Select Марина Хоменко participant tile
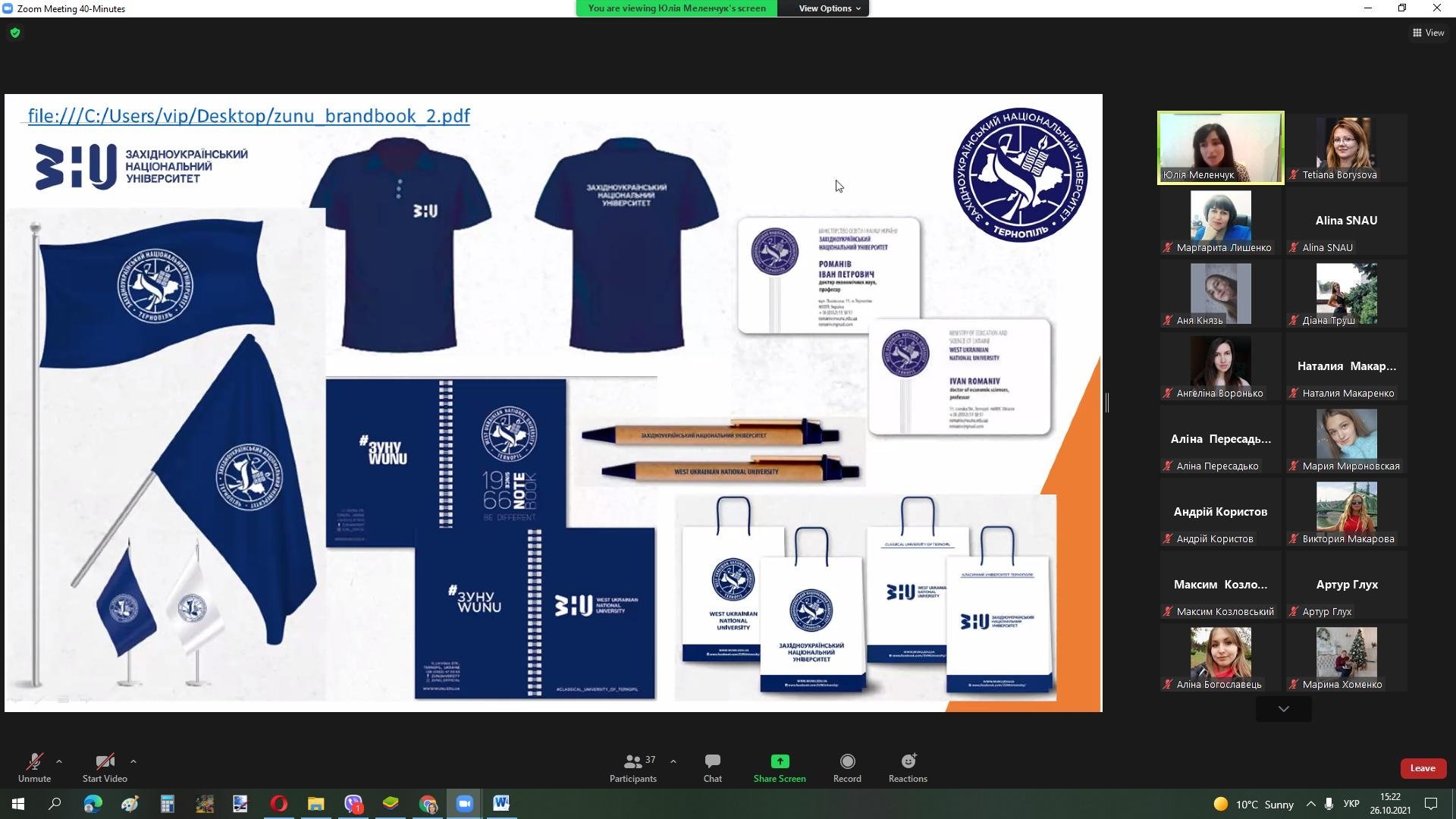This screenshot has height=819, width=1456. click(1346, 657)
